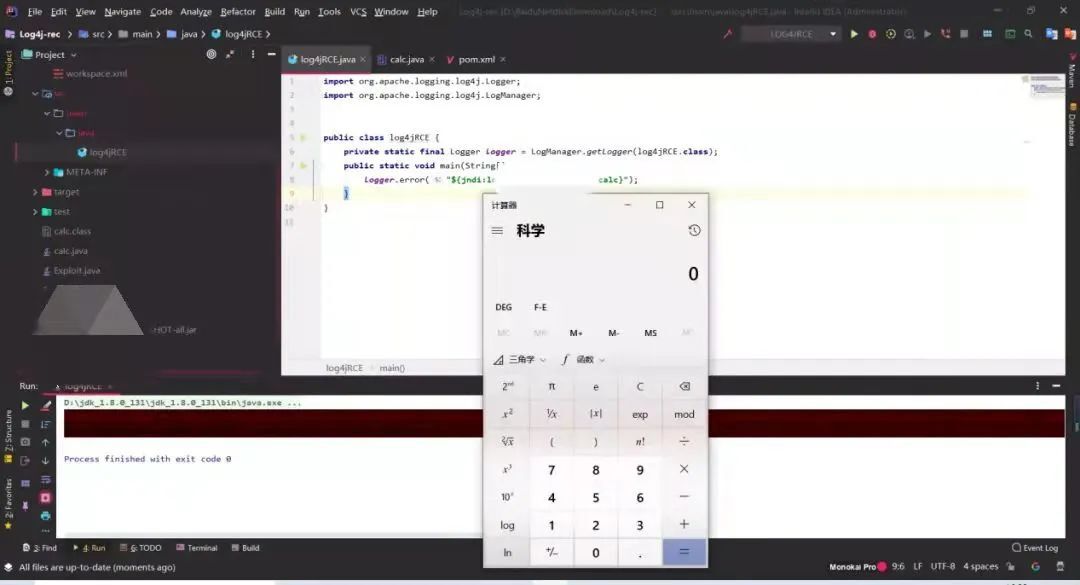Open the Refactor menu

(x=238, y=12)
